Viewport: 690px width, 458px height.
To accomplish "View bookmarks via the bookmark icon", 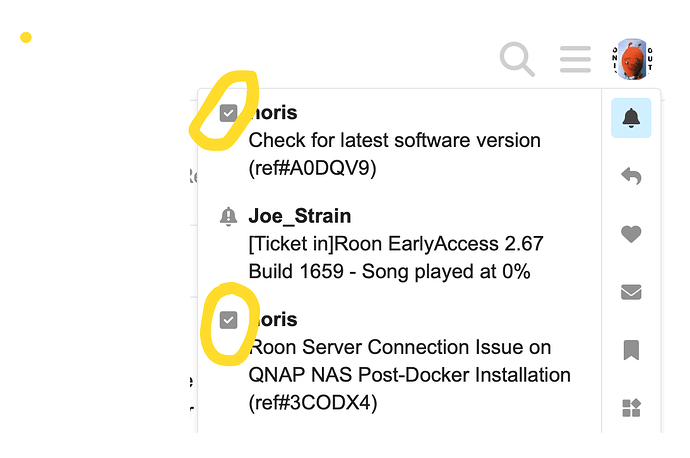I will 631,350.
